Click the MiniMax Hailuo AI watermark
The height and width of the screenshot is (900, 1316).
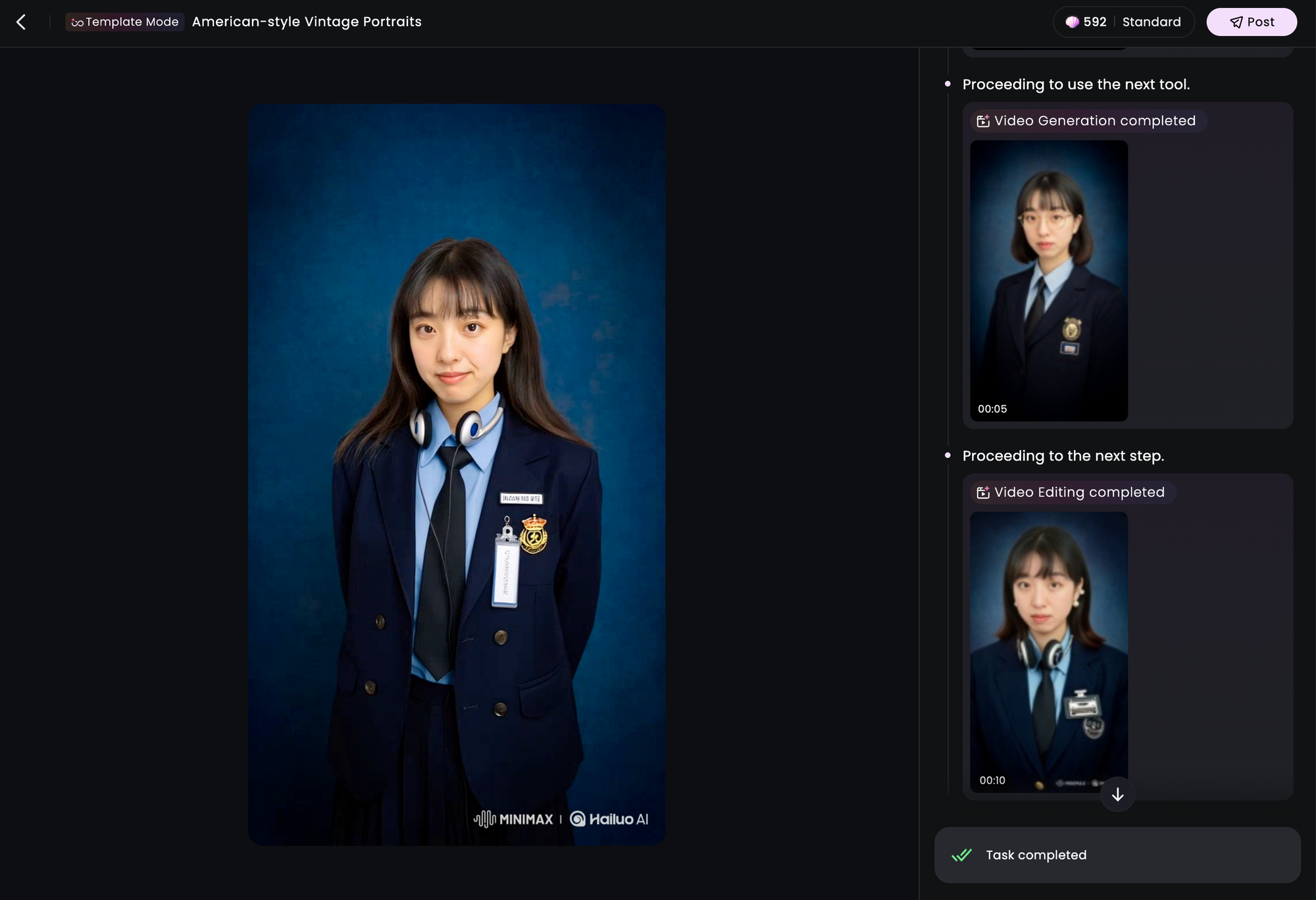561,819
